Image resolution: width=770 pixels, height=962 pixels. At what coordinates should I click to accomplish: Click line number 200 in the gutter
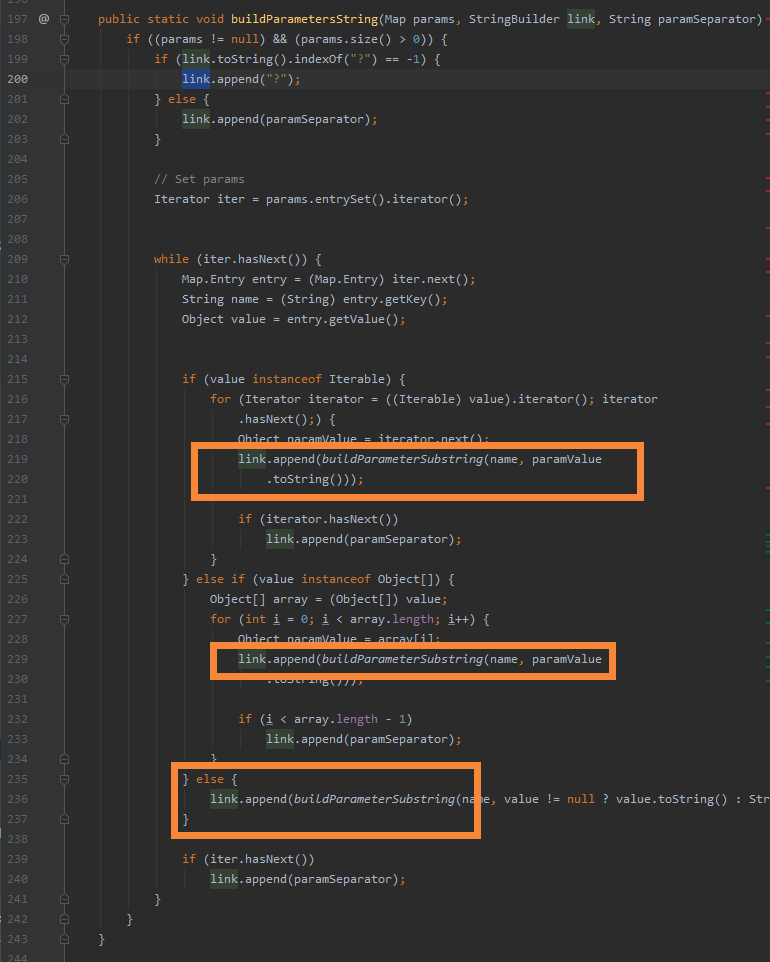click(17, 79)
